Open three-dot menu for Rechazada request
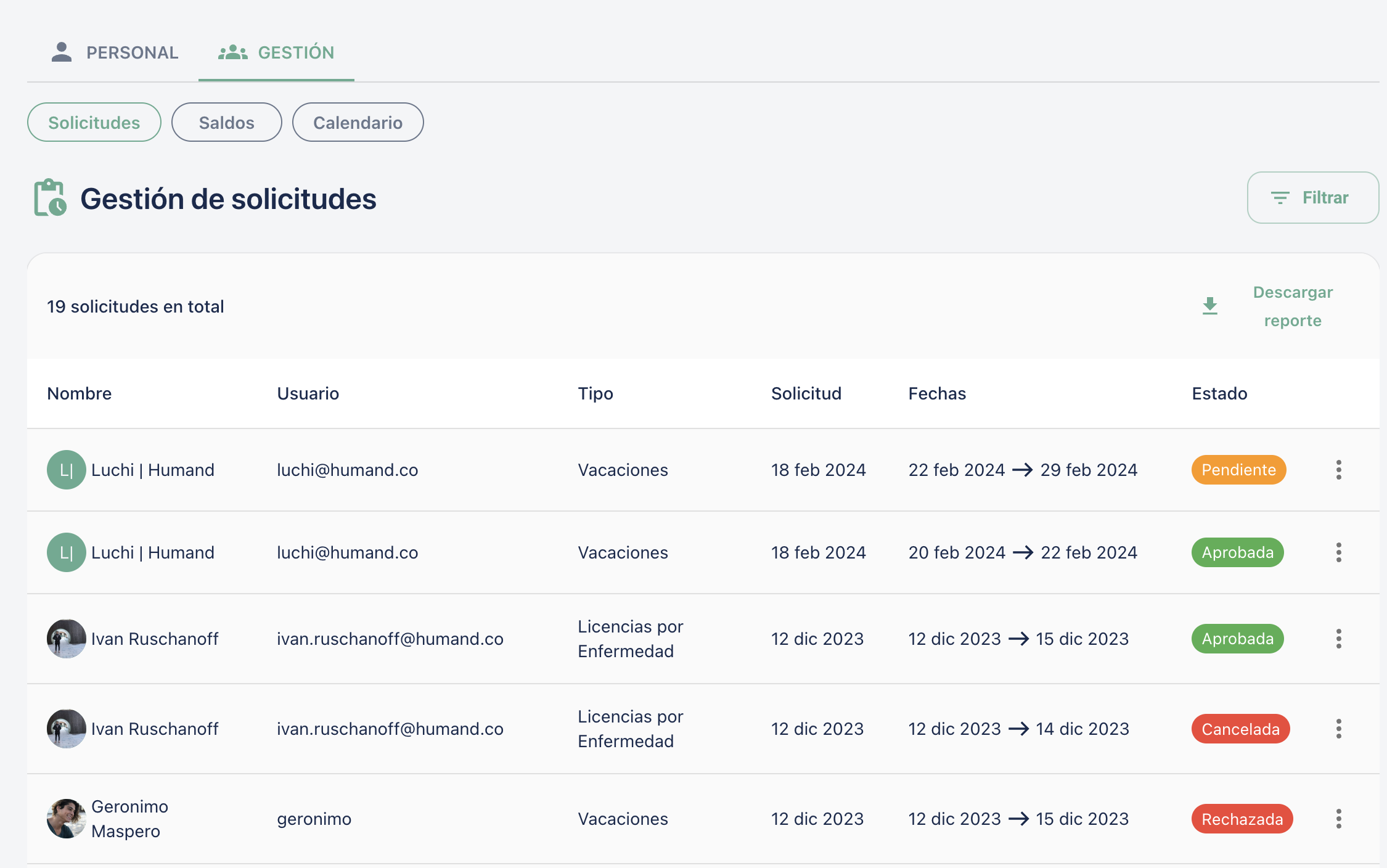This screenshot has height=868, width=1387. (x=1338, y=819)
